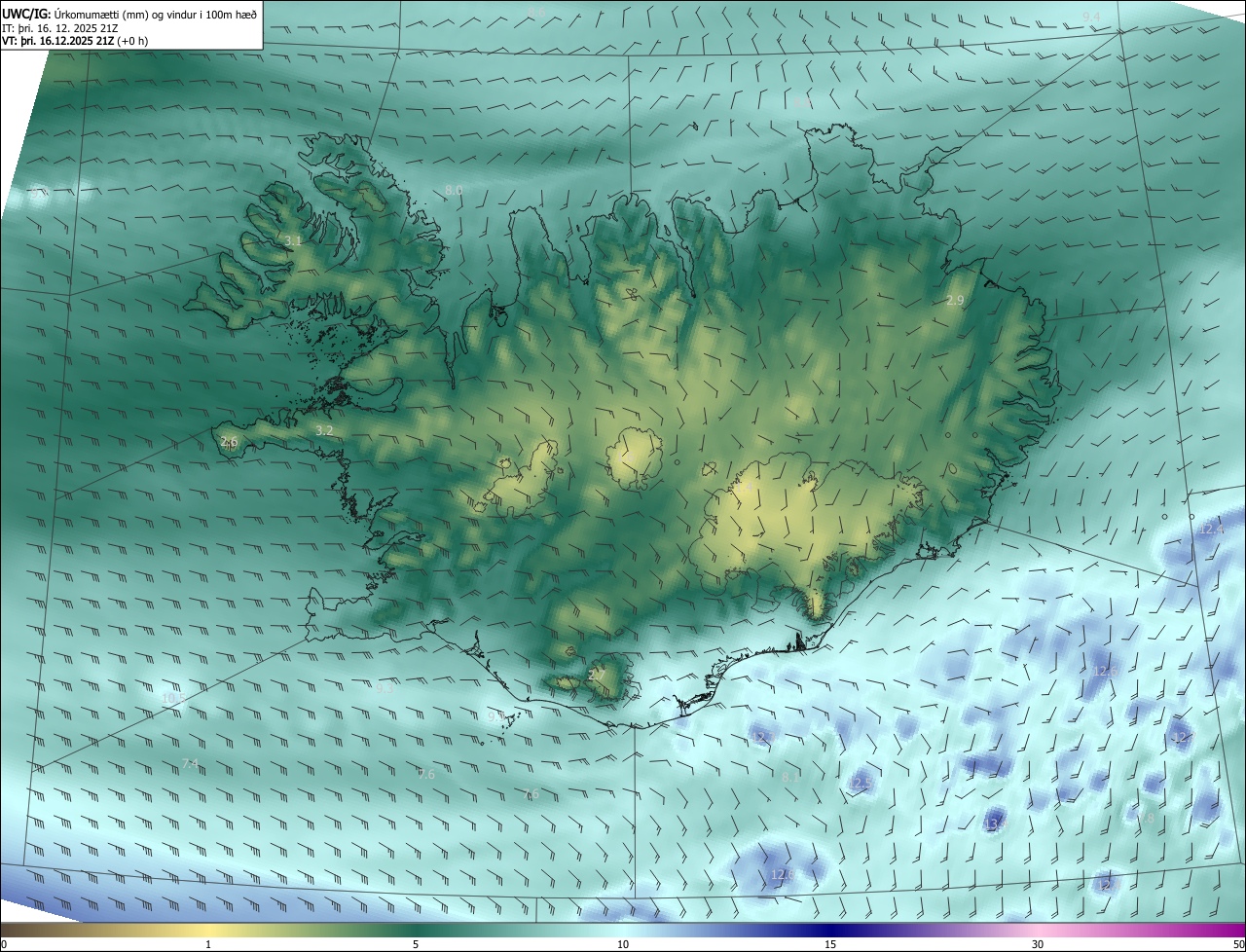This screenshot has width=1246, height=952.
Task: Click the 7.4 value label in southwest ocean
Action: [190, 764]
